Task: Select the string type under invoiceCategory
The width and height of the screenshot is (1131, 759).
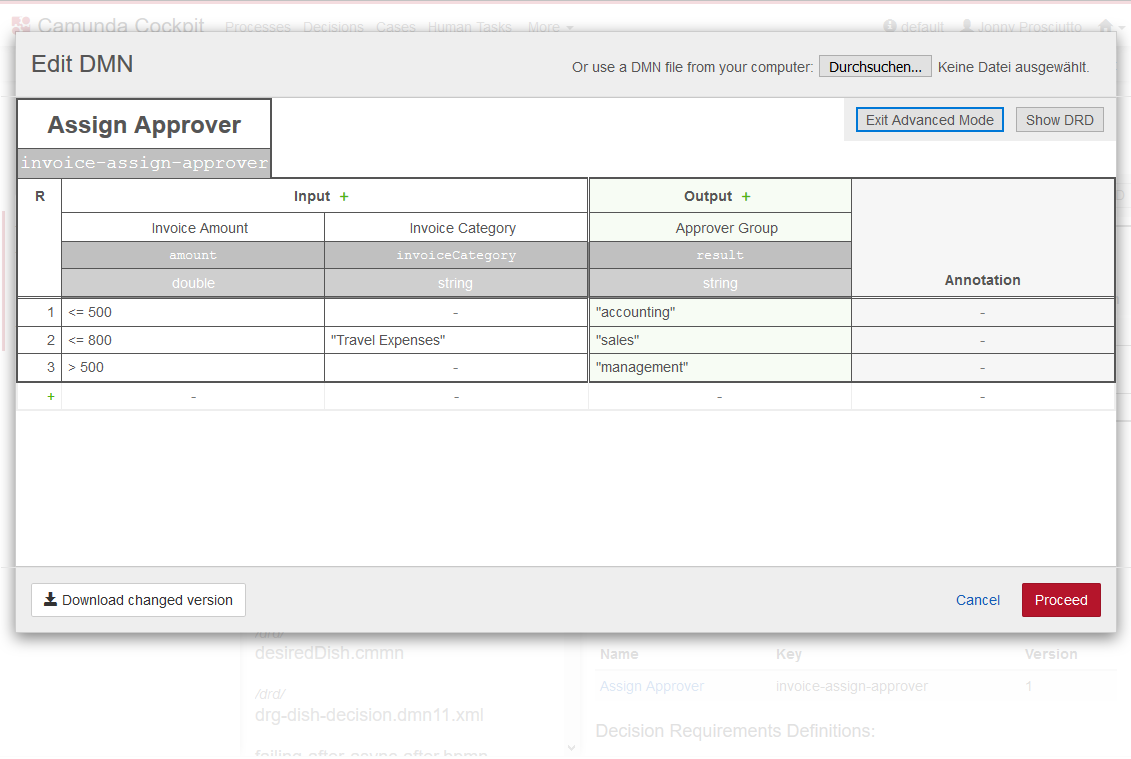Action: (456, 284)
